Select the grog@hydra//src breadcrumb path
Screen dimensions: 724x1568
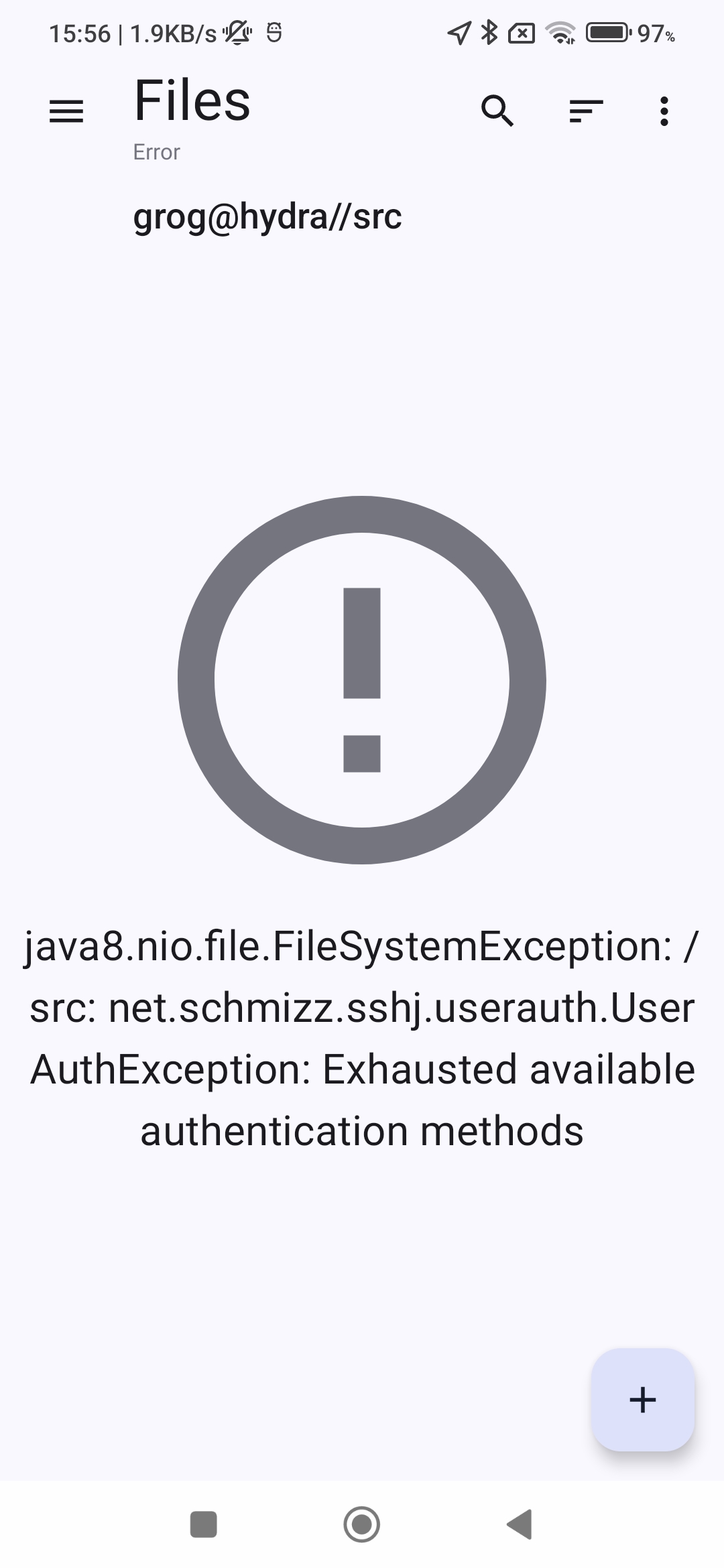pyautogui.click(x=267, y=216)
